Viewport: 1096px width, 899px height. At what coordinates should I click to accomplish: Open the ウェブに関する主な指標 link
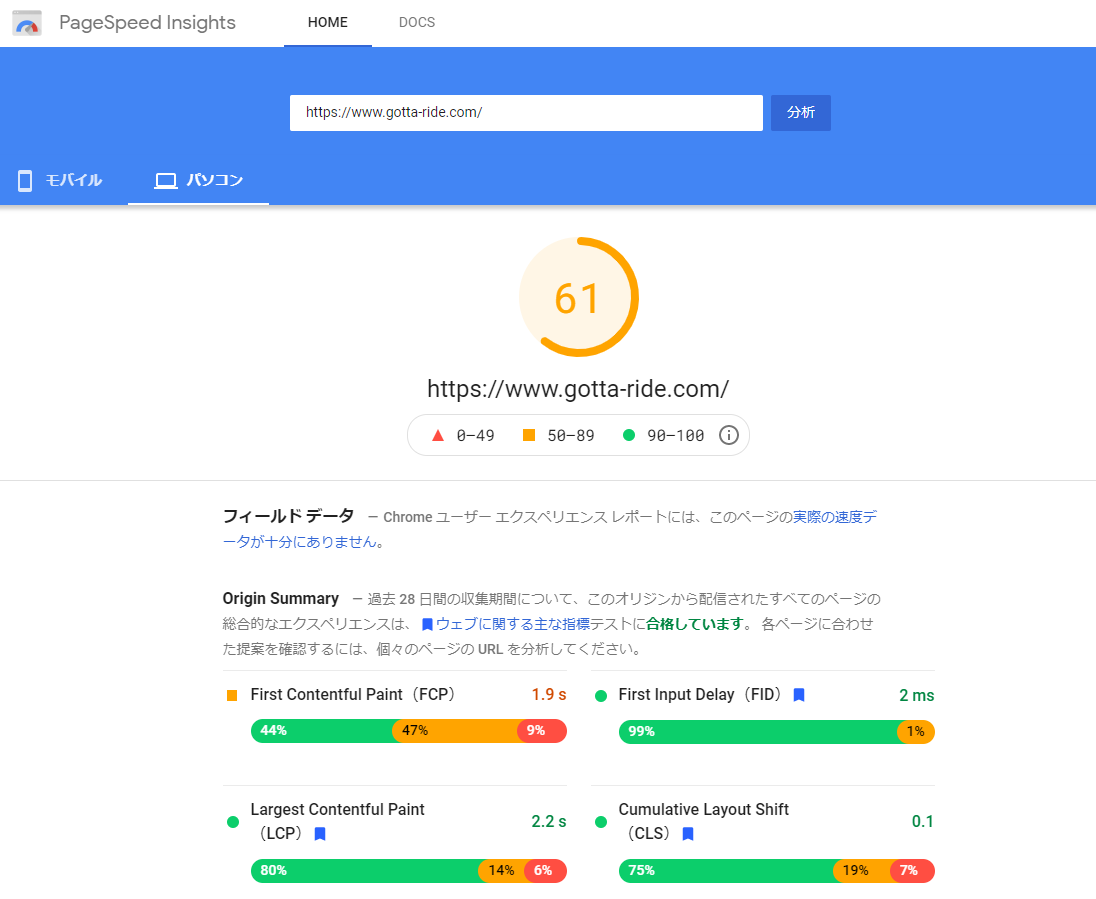click(x=513, y=624)
